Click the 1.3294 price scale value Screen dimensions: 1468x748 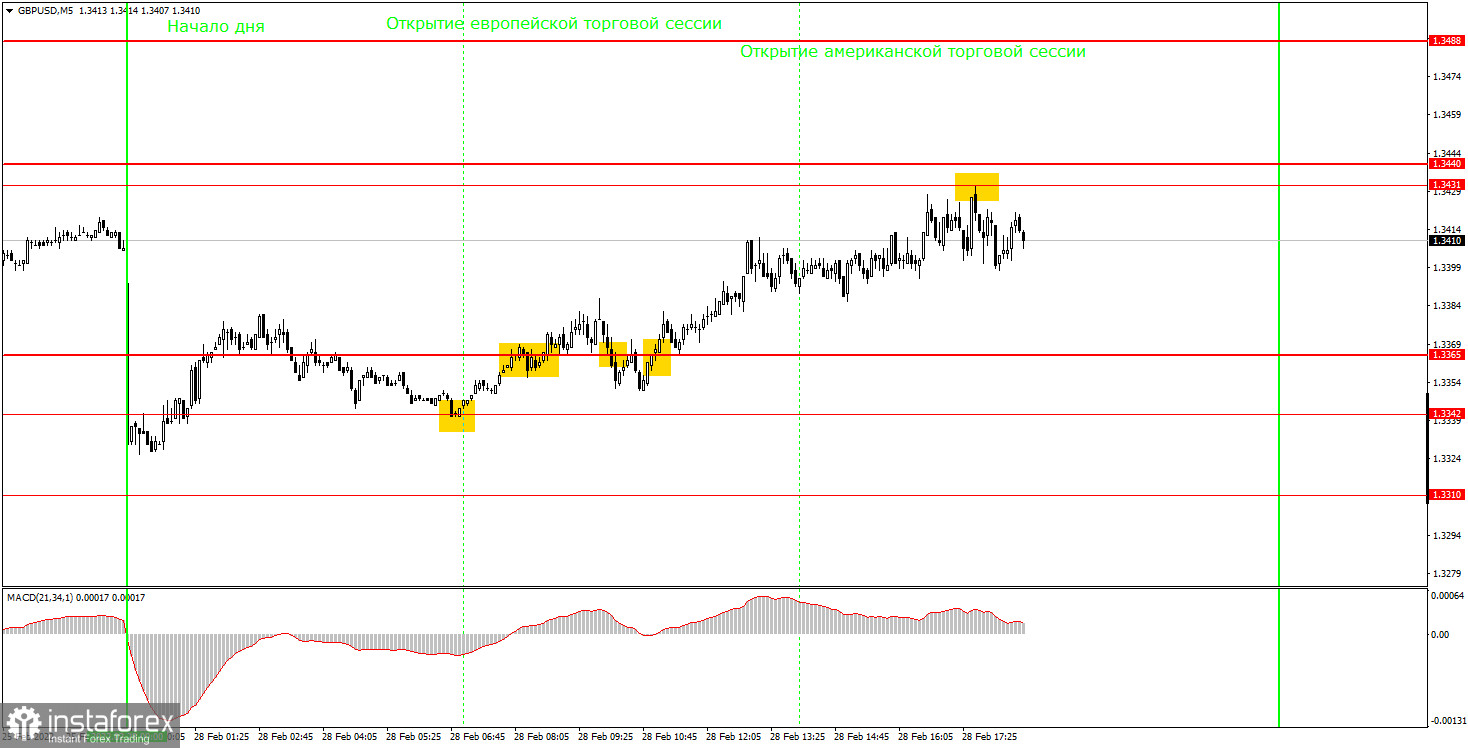[x=1446, y=536]
